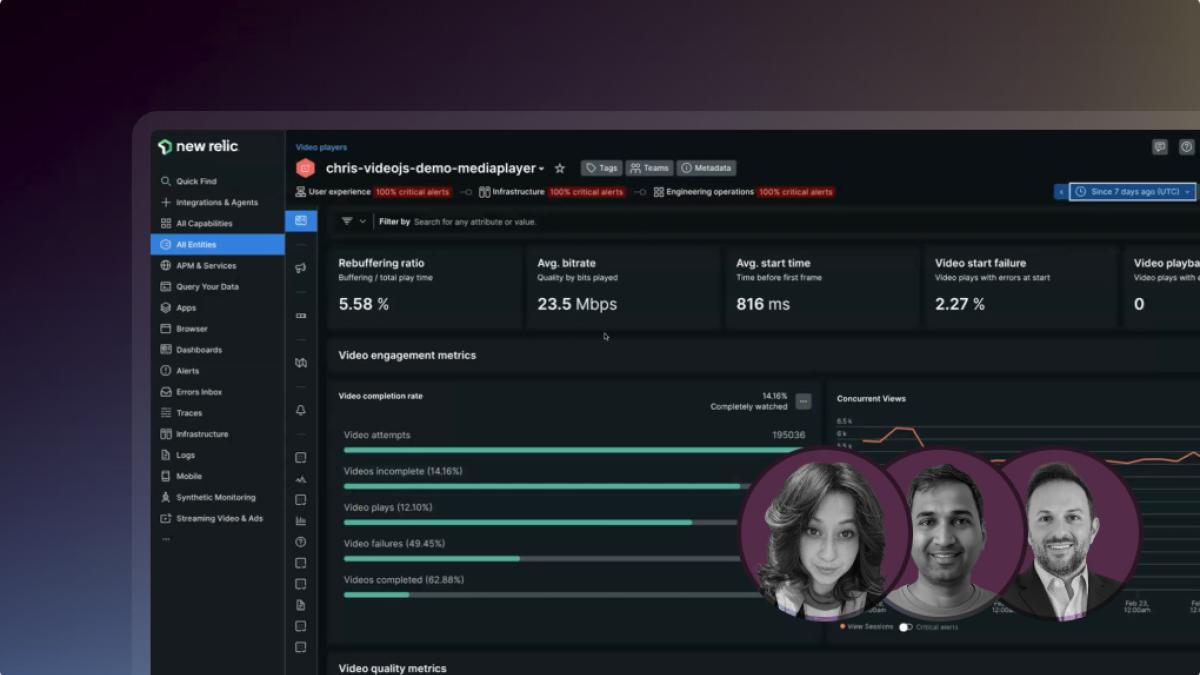Click the Tags button
The width and height of the screenshot is (1200, 675).
pos(601,168)
